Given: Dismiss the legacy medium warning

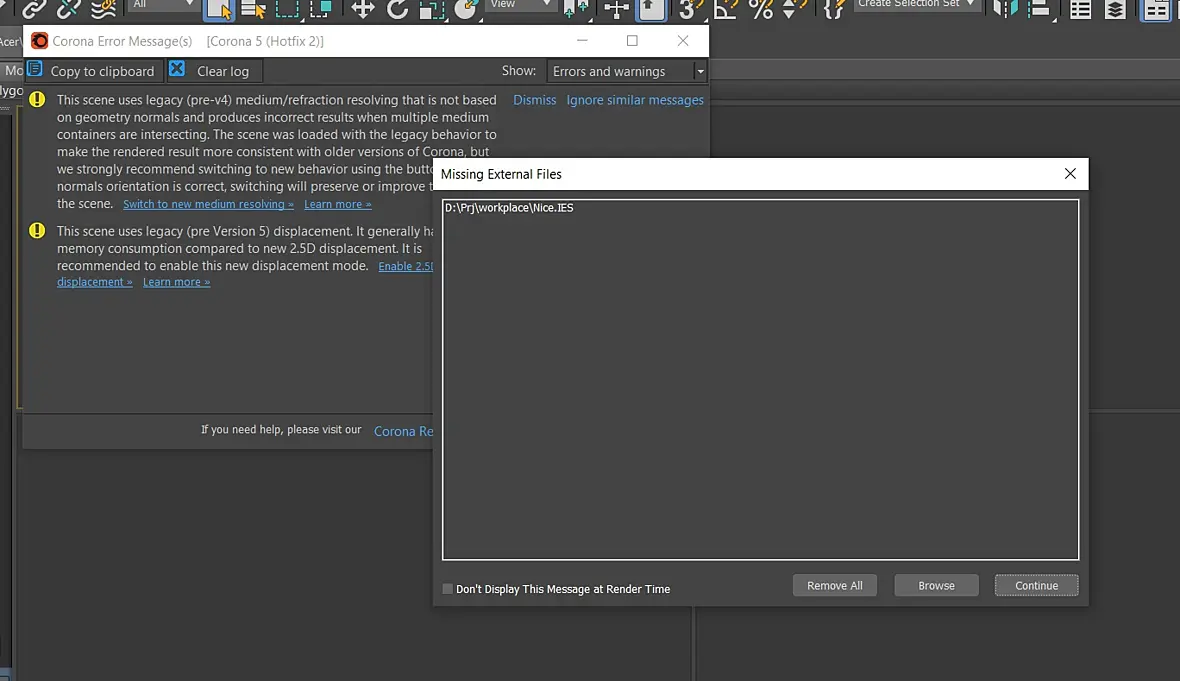Looking at the screenshot, I should 534,99.
